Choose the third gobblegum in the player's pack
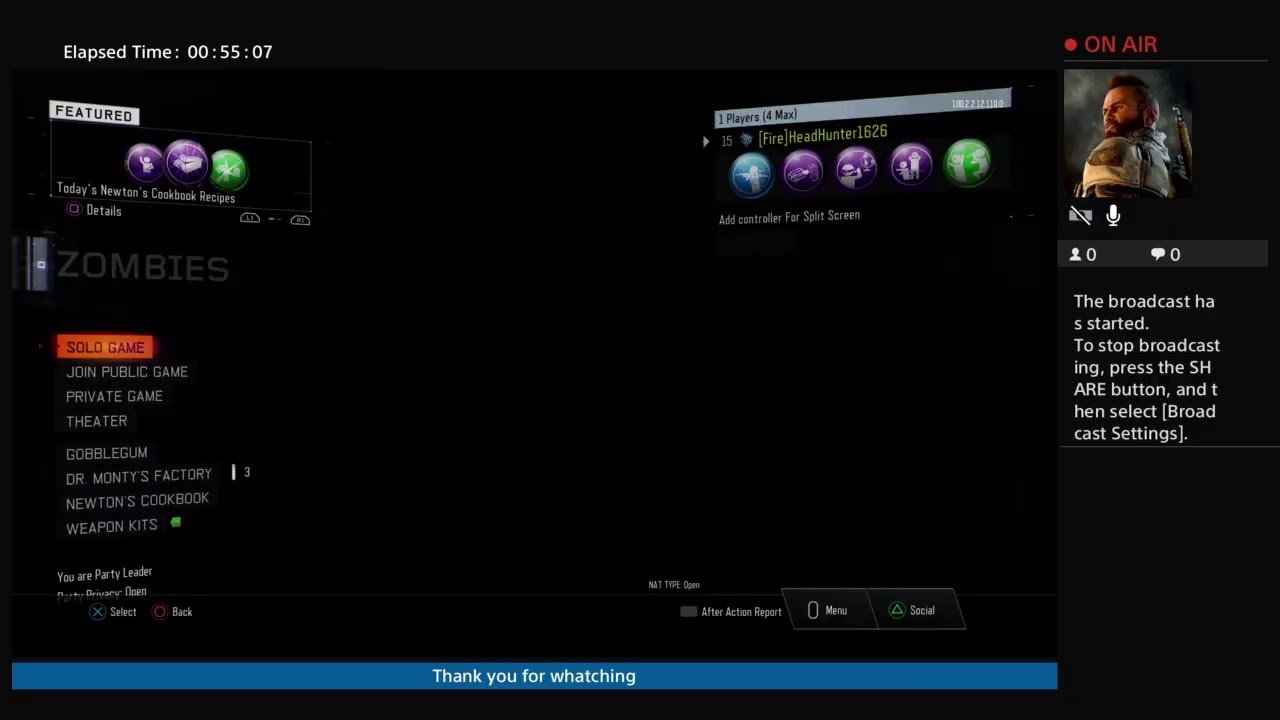The image size is (1280, 720). click(x=856, y=168)
